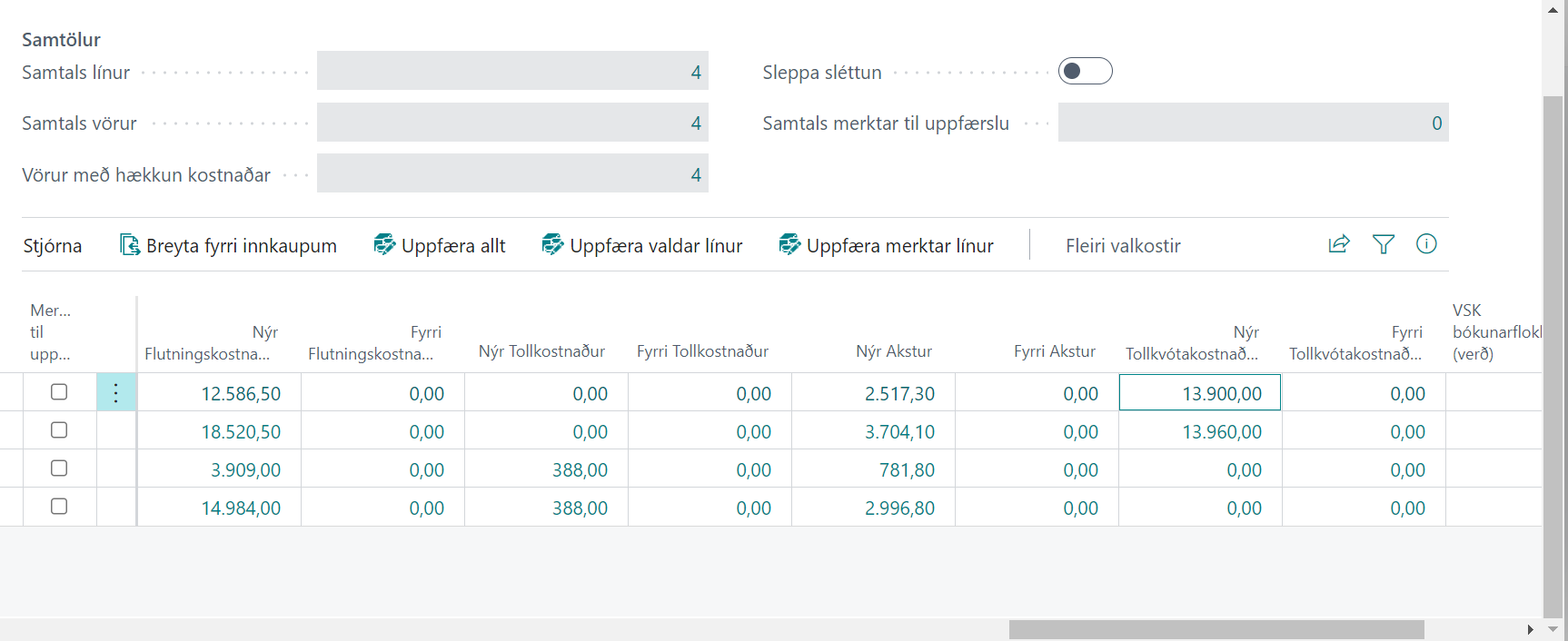The height and width of the screenshot is (641, 1568).
Task: Select the 13.960,00 Tollkvótakostnaður cell
Action: (1221, 432)
